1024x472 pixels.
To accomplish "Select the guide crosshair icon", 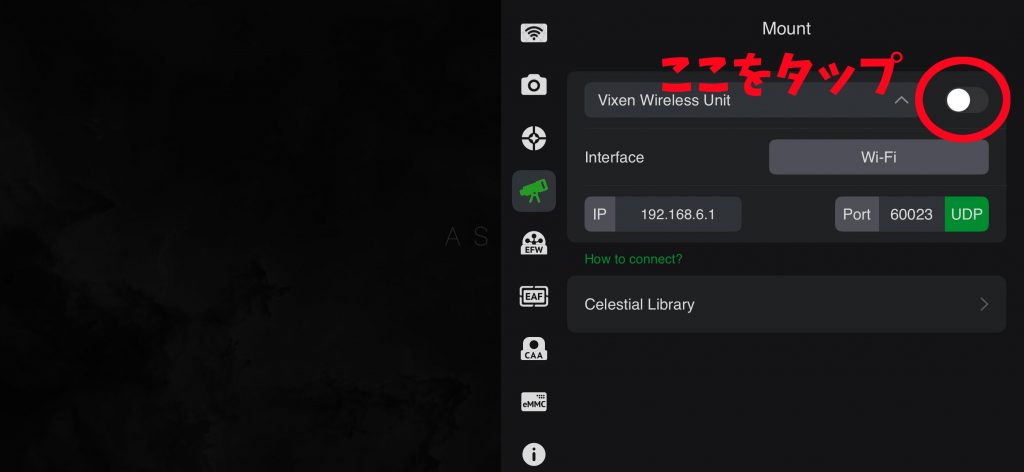I will [x=534, y=138].
